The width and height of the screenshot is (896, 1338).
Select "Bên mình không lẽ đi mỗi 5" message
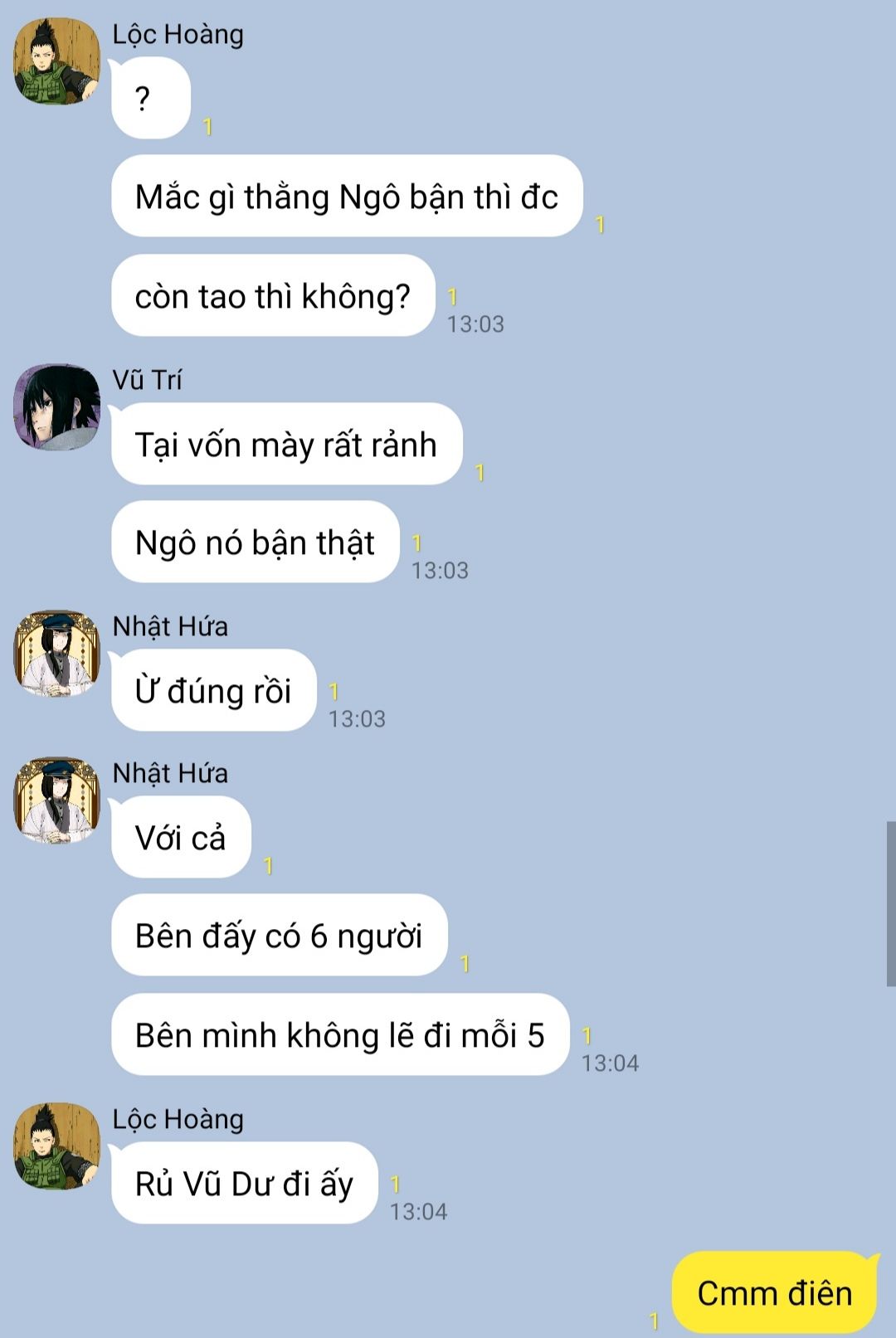click(340, 1034)
